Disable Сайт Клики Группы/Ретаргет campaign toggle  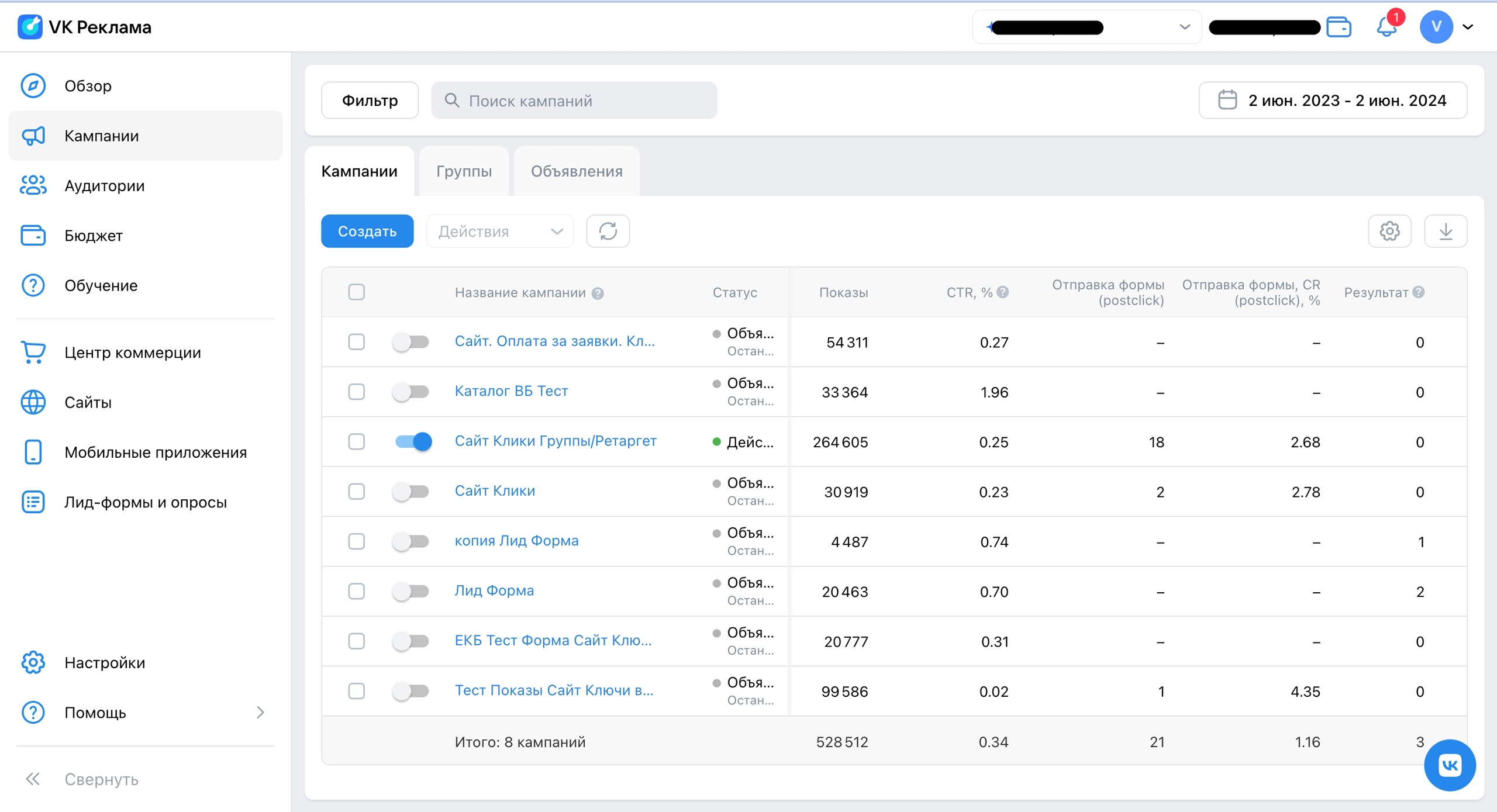(413, 441)
